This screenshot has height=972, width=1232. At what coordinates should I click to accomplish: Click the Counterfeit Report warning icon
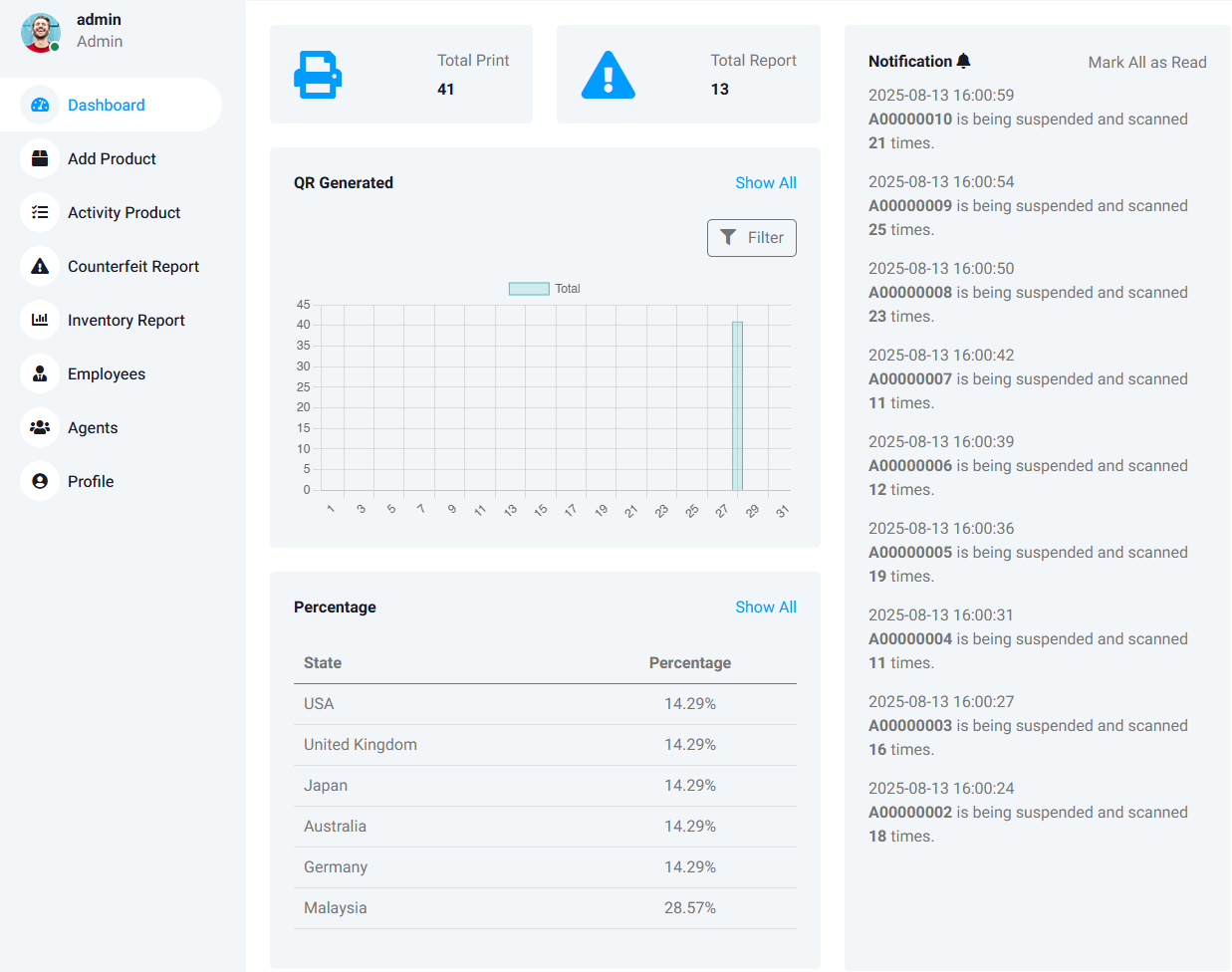[40, 266]
